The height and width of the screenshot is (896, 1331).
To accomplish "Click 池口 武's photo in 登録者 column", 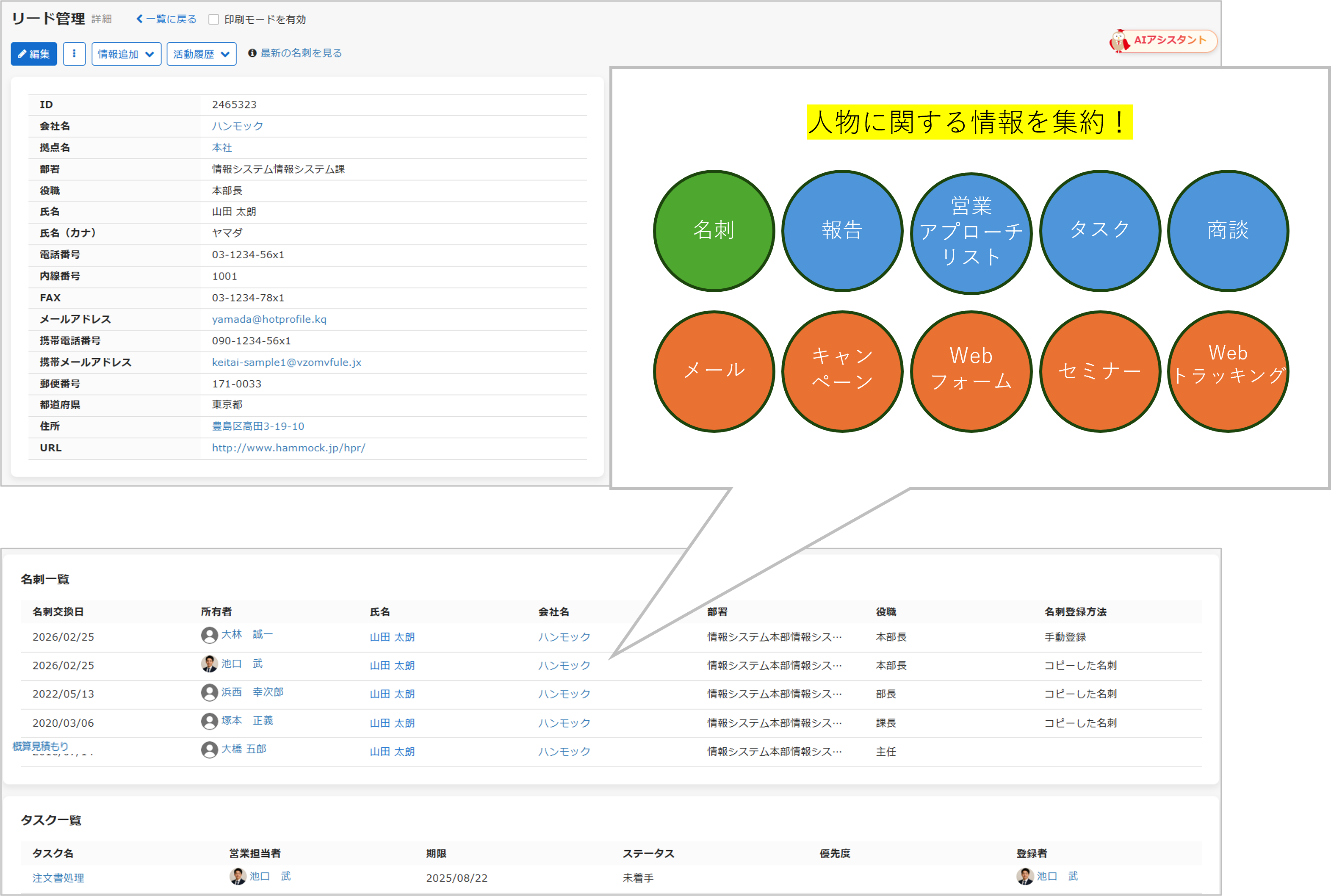I will (1025, 876).
